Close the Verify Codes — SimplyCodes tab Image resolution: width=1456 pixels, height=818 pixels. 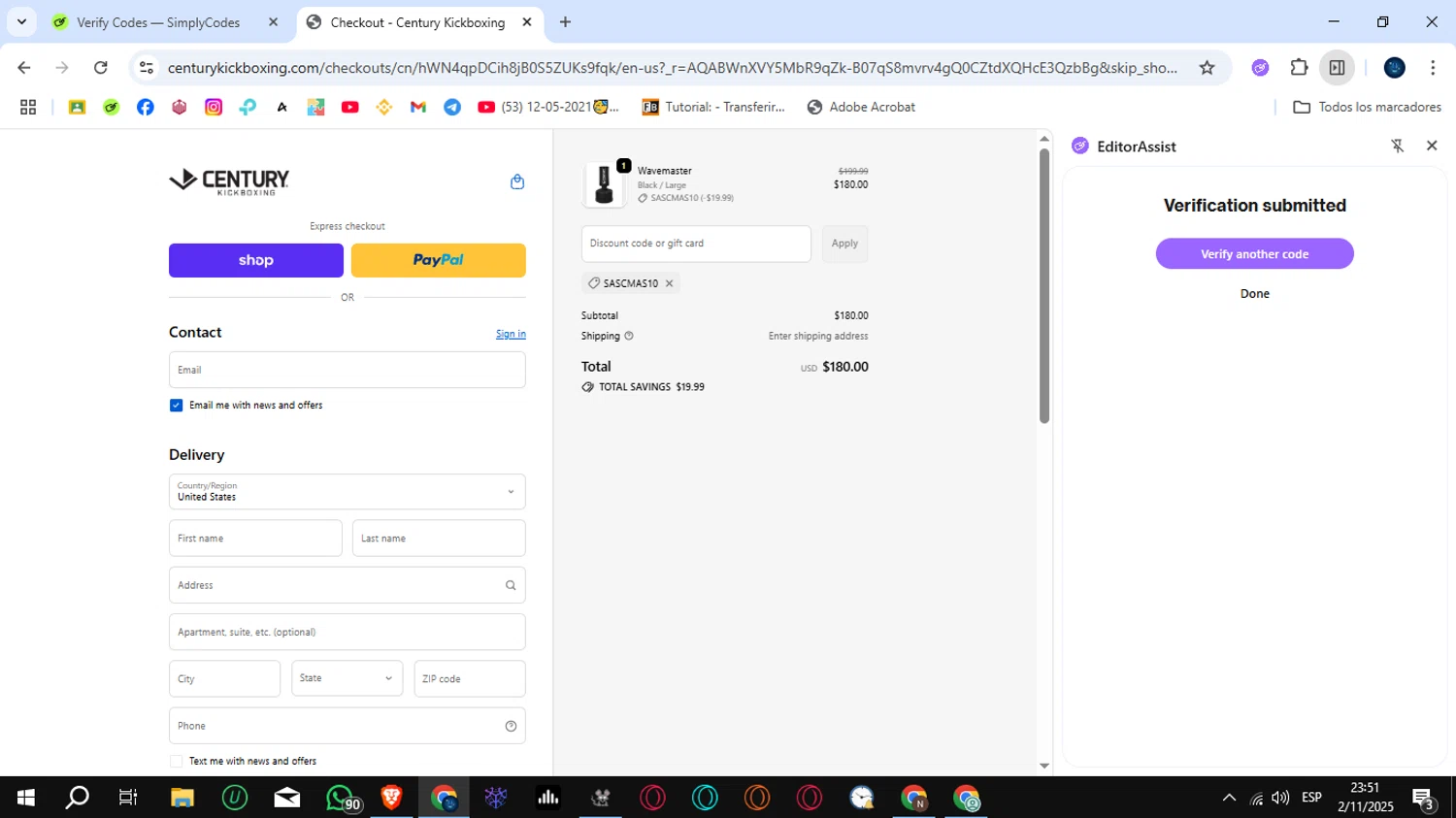pos(274,21)
